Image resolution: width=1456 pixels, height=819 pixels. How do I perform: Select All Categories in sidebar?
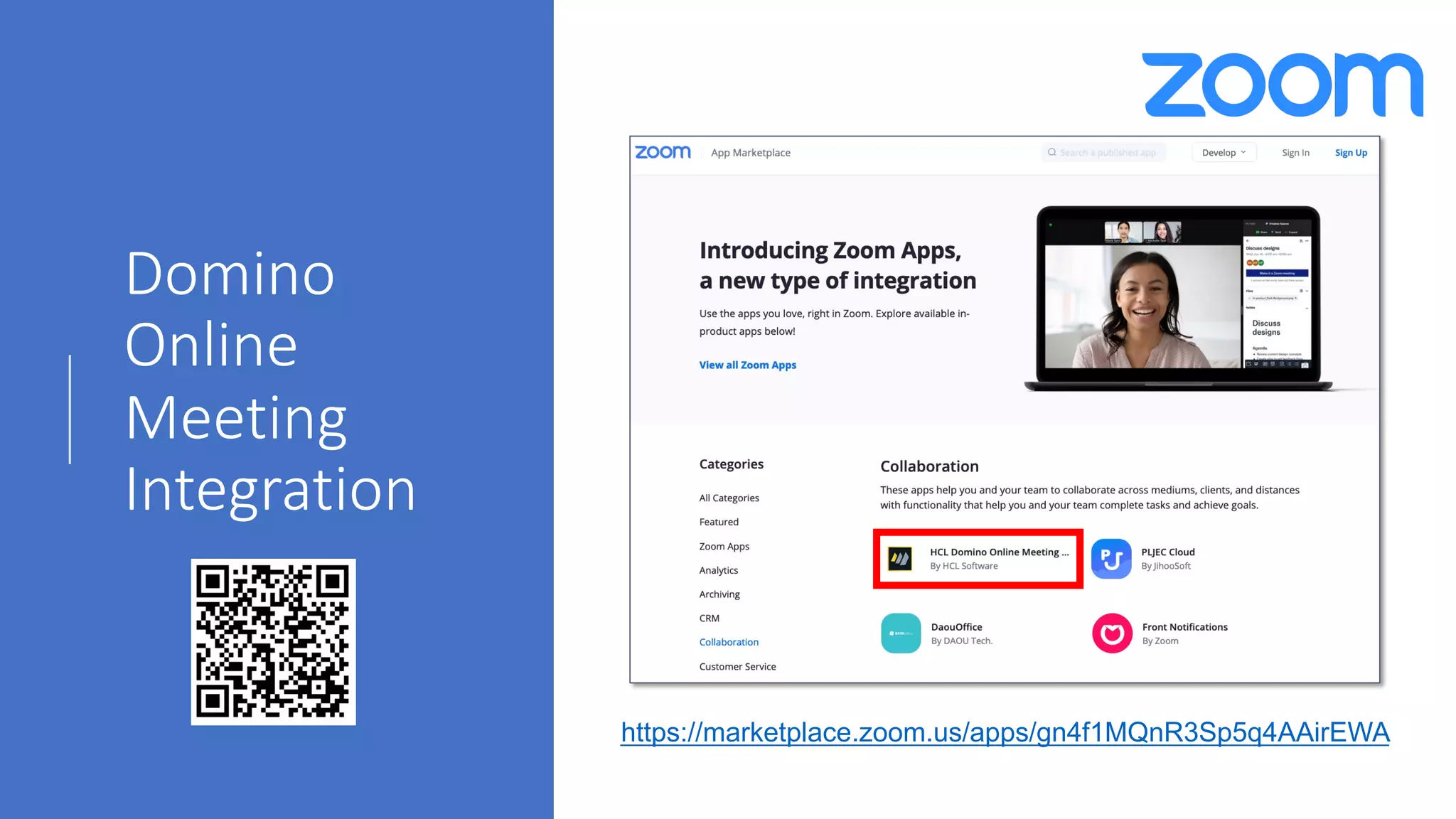(729, 498)
